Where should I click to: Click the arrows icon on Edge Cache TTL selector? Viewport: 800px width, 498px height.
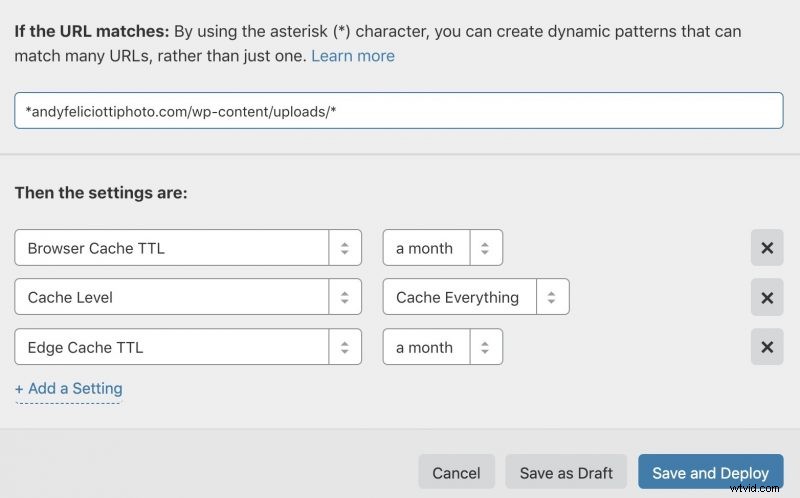click(345, 347)
